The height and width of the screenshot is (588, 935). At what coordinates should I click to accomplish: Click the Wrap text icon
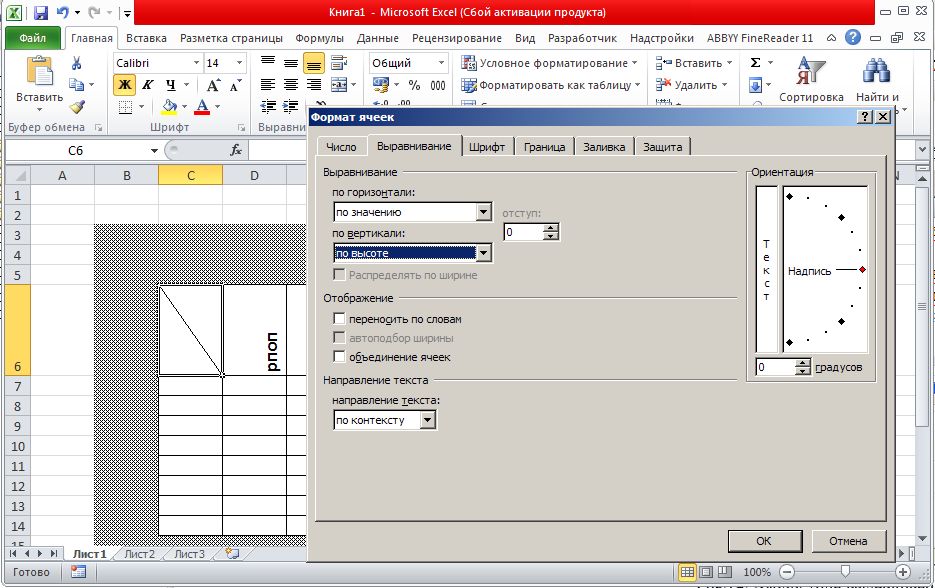[339, 62]
